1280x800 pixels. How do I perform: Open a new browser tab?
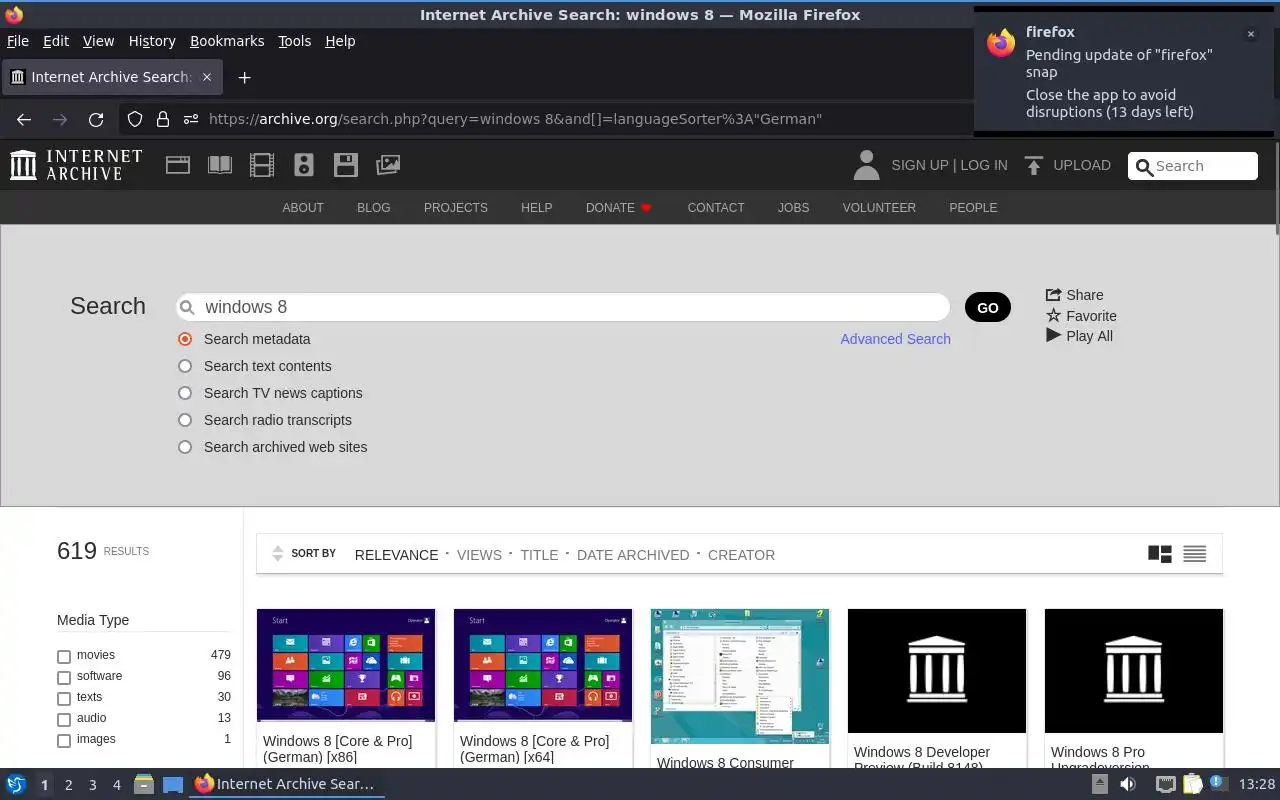coord(244,77)
